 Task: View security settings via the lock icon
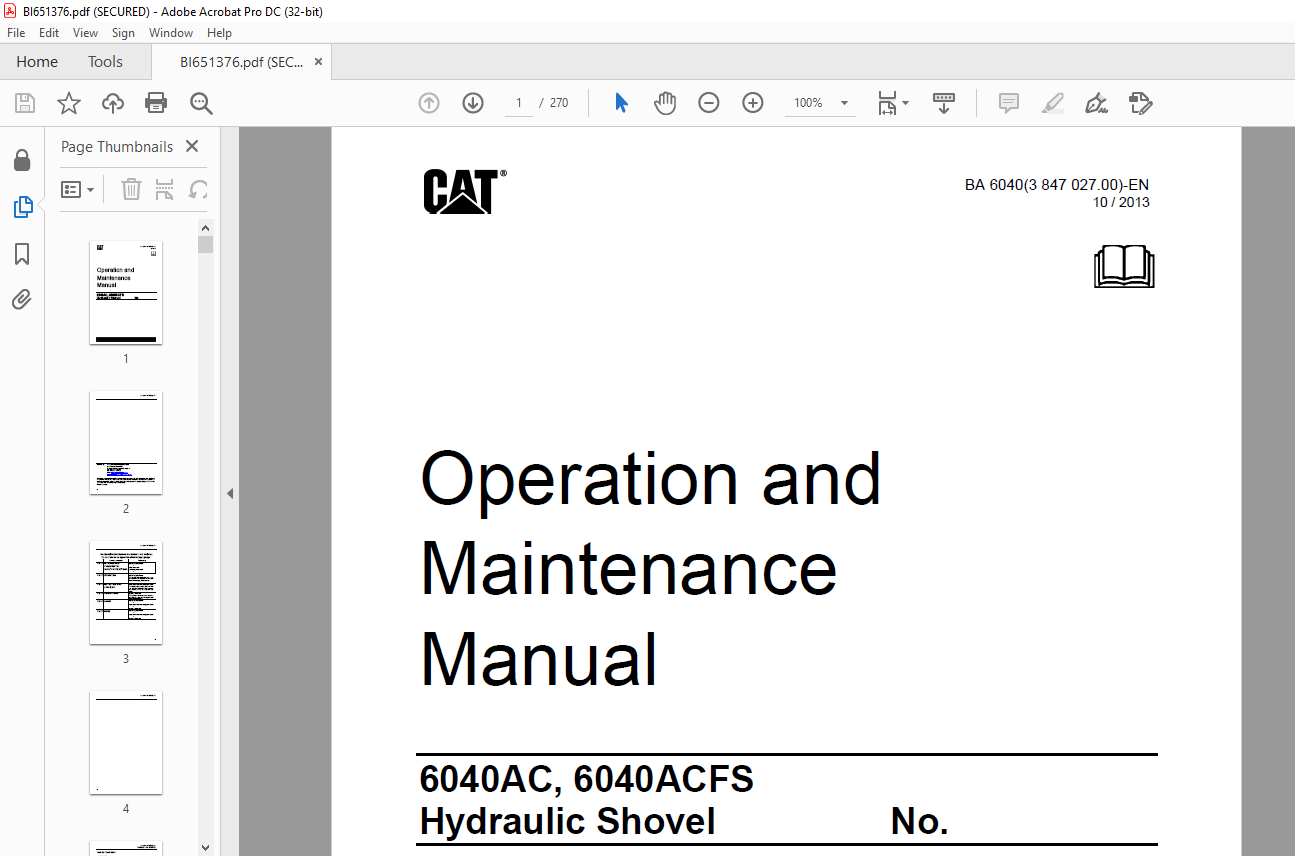point(22,160)
